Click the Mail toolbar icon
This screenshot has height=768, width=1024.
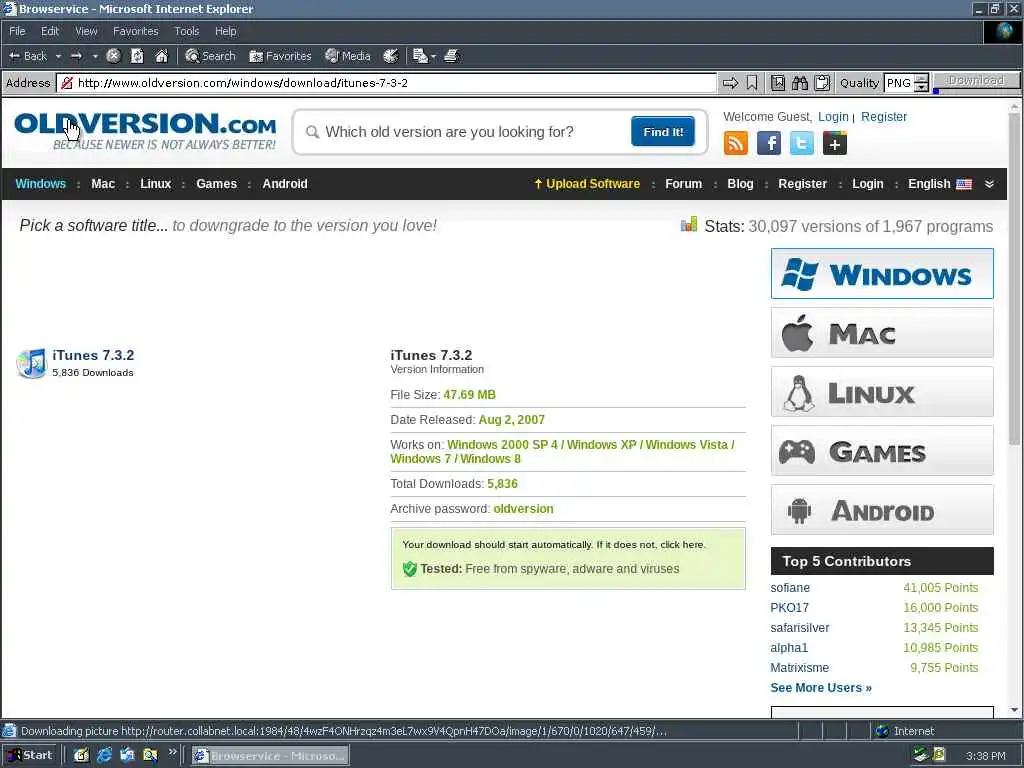[420, 56]
